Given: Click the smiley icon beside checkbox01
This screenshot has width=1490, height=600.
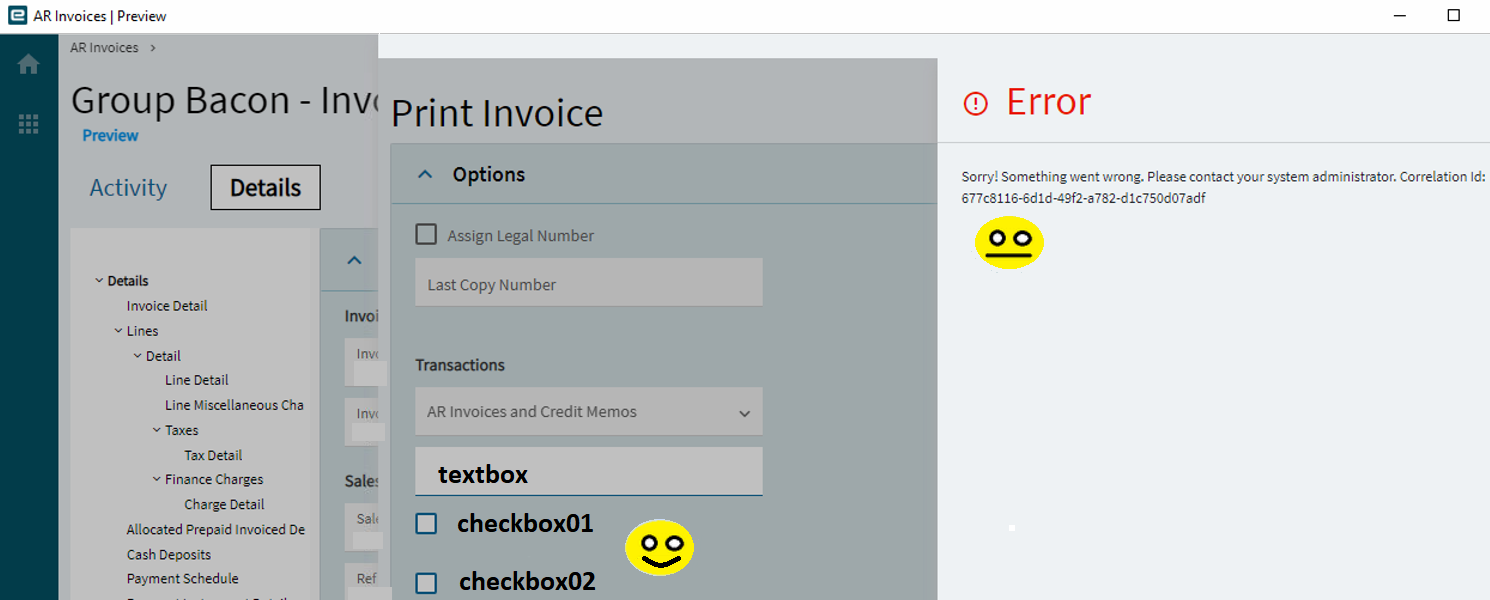Looking at the screenshot, I should click(657, 545).
